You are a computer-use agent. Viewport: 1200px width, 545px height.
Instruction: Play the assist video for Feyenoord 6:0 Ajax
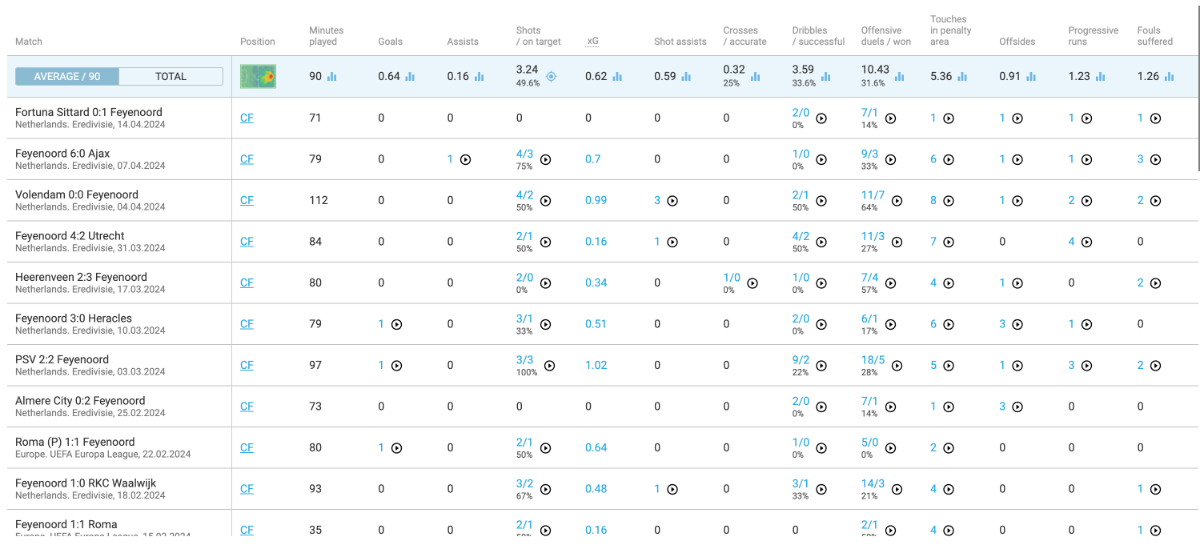(x=465, y=159)
